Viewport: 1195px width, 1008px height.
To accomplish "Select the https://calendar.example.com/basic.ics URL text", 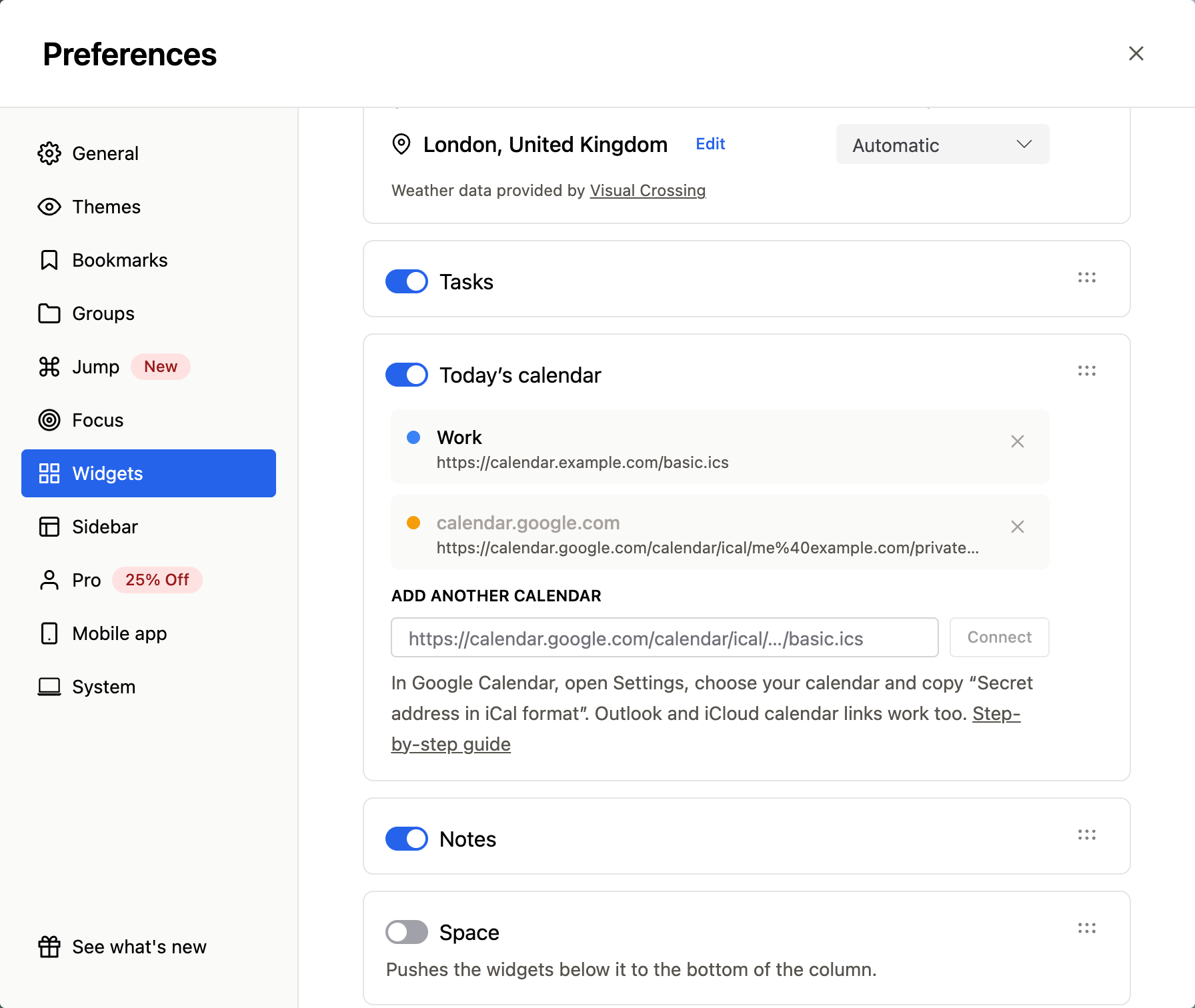I will point(583,463).
